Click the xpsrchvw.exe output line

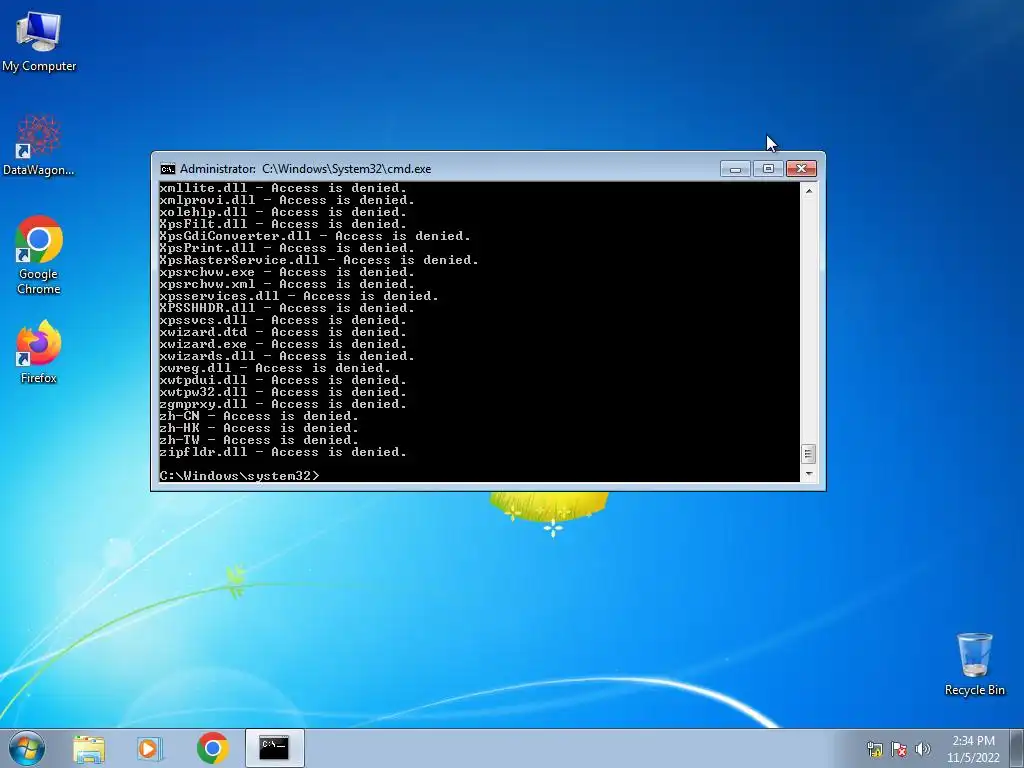tap(287, 272)
